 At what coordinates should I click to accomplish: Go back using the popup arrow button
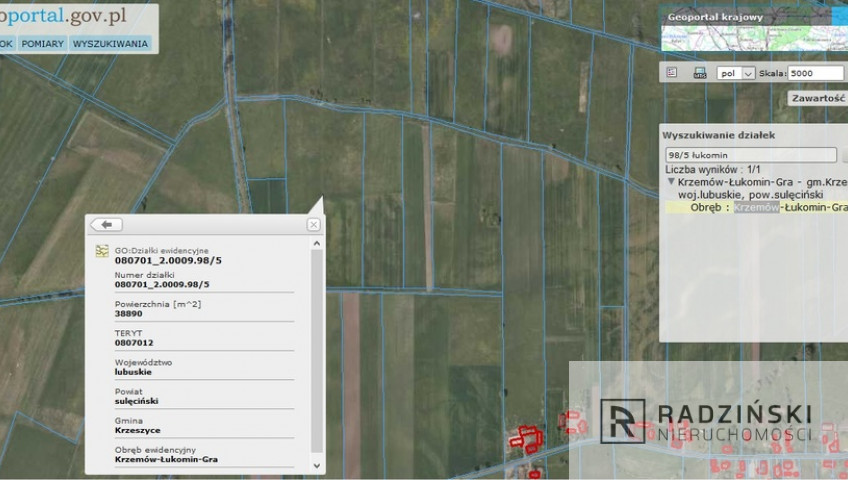coord(107,224)
